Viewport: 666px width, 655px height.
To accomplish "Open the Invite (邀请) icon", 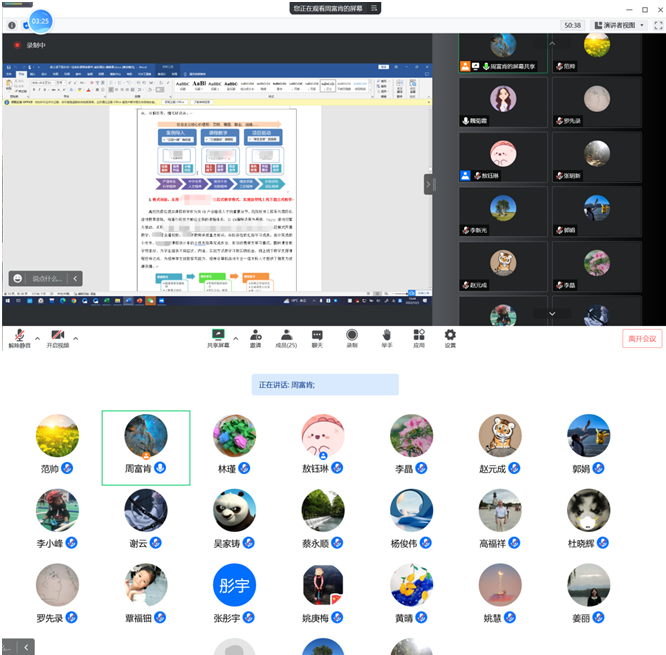I will (x=256, y=336).
